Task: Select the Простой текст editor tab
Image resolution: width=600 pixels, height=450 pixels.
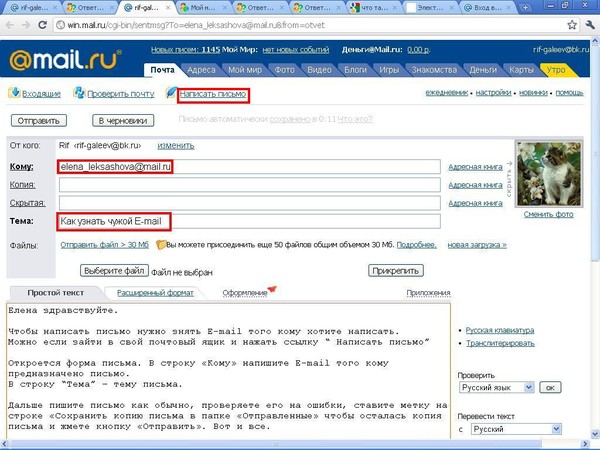Action: click(55, 293)
